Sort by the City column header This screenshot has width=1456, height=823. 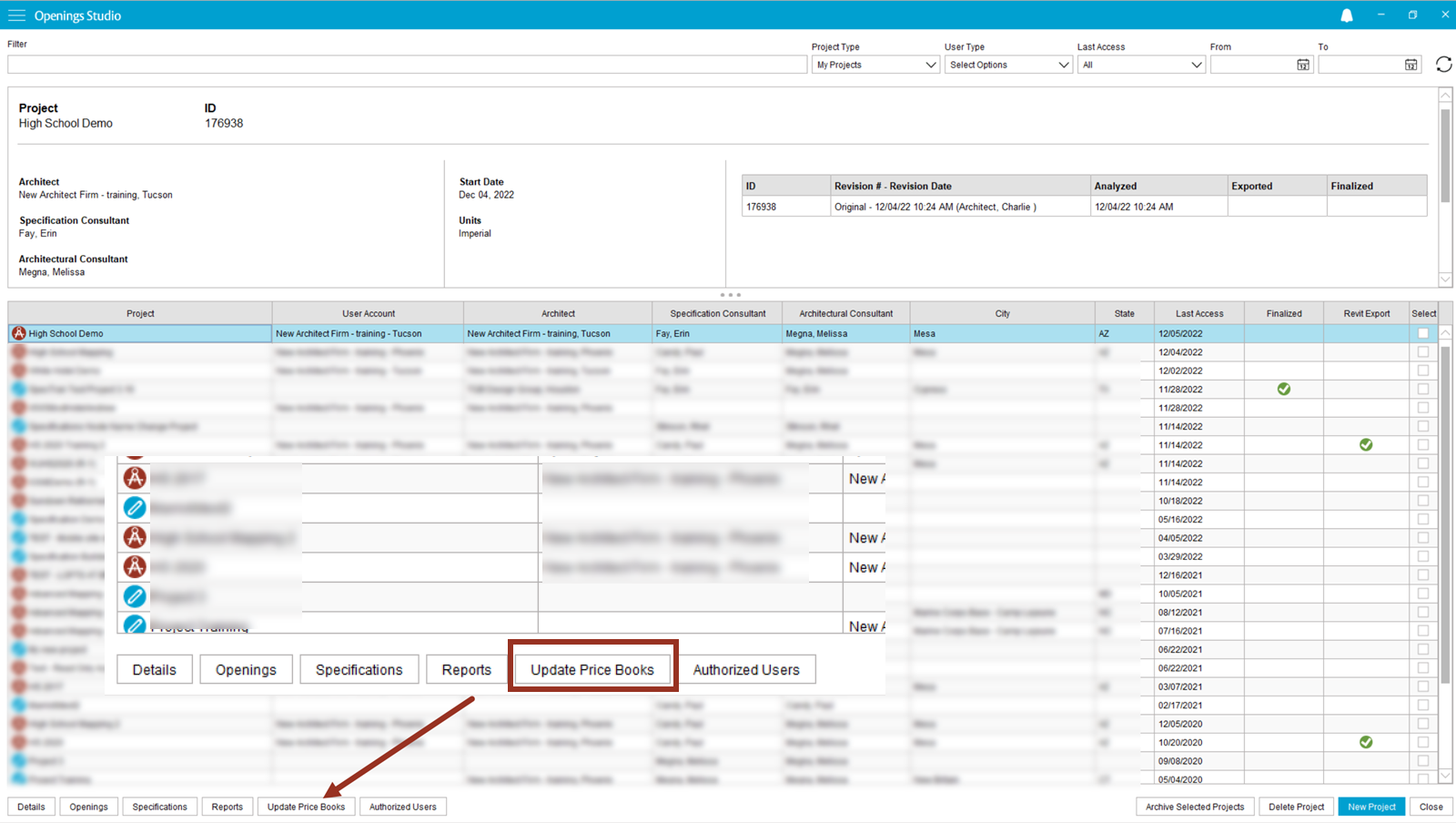[x=1002, y=313]
